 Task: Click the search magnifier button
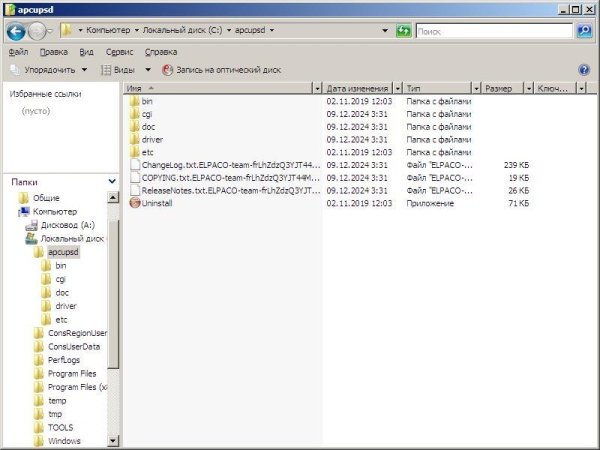click(584, 31)
